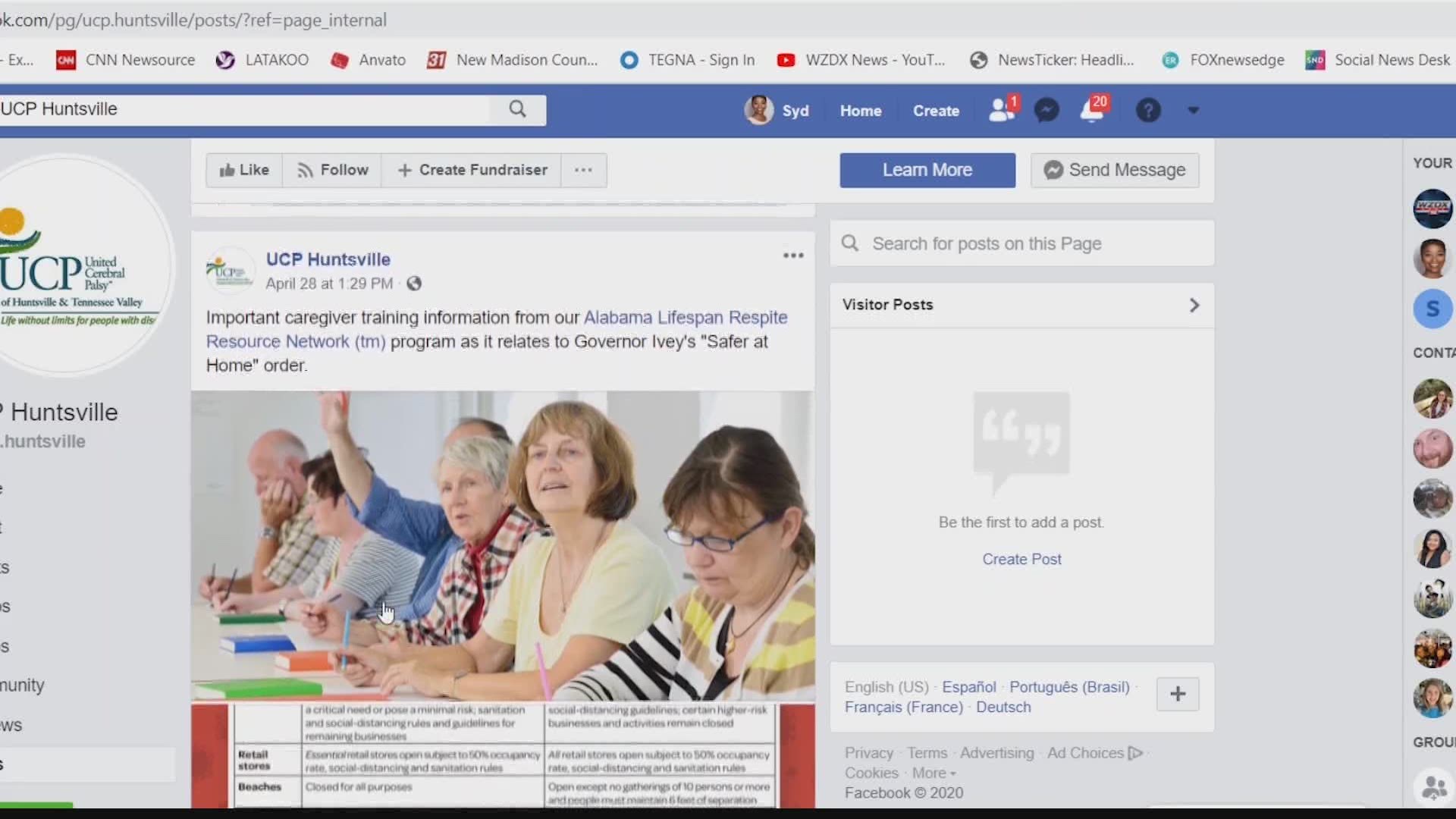This screenshot has width=1456, height=819.
Task: Open Anvato bookmark
Action: coord(368,60)
